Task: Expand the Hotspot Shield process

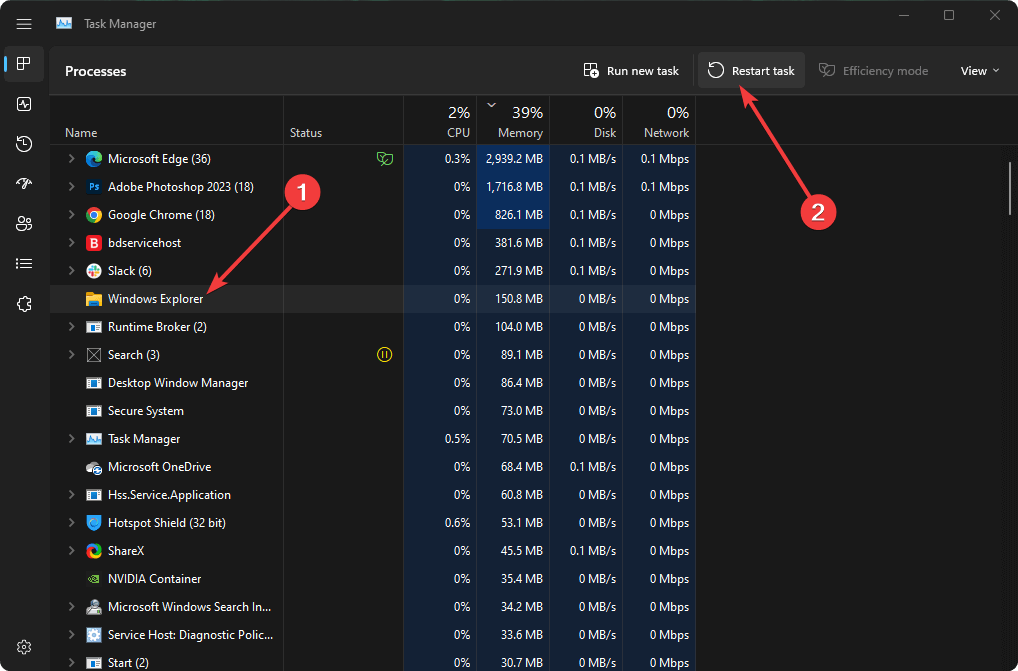Action: (x=71, y=523)
